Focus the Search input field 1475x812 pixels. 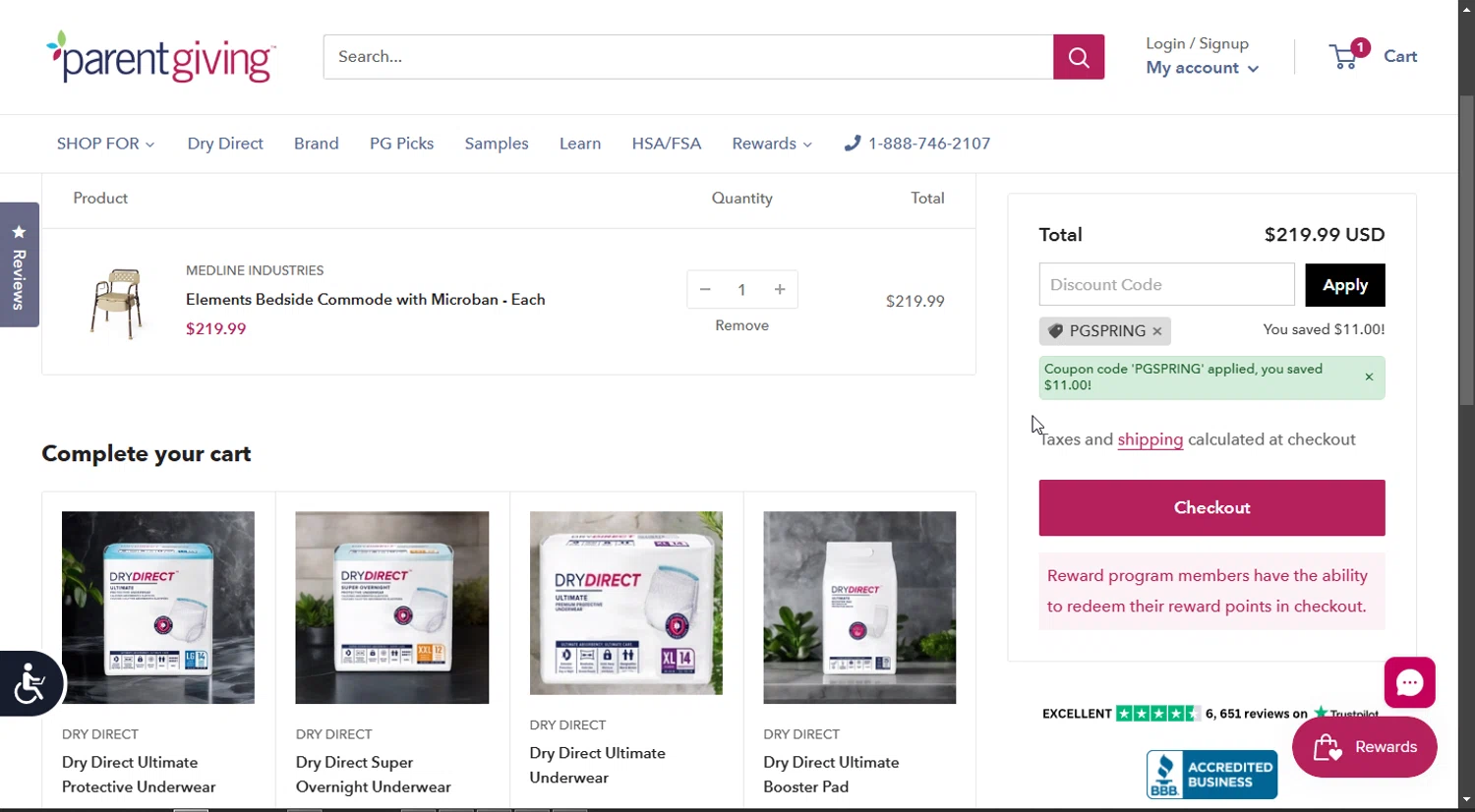[688, 57]
